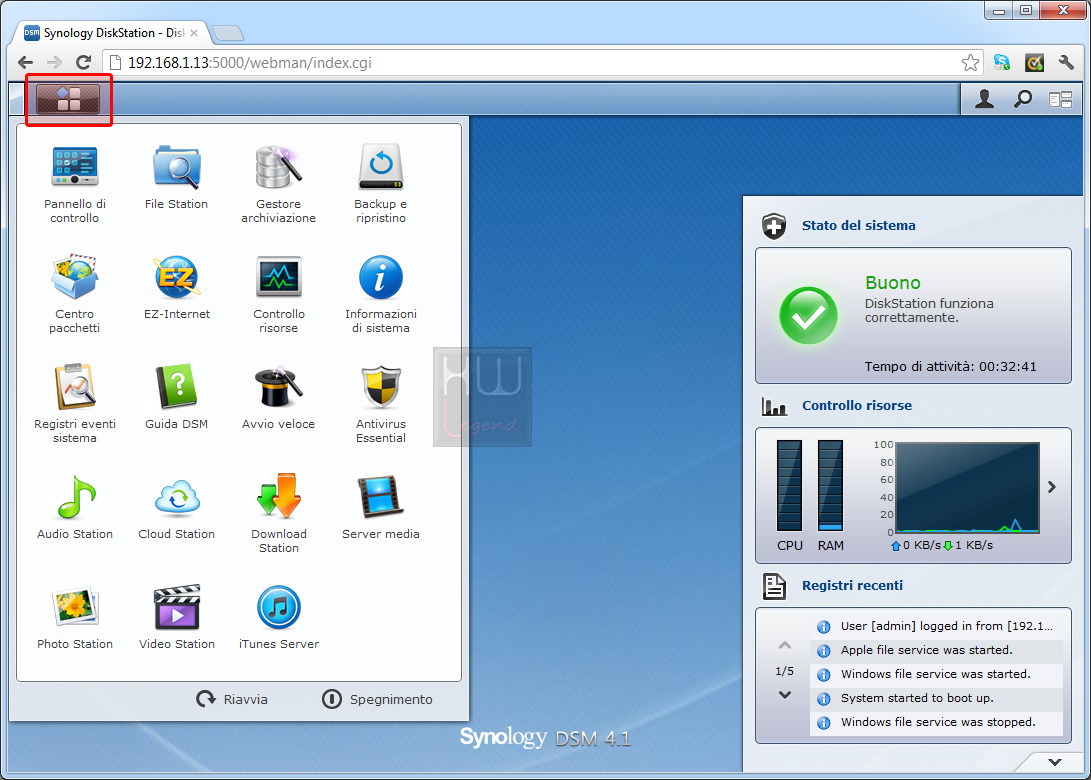This screenshot has width=1091, height=780.
Task: Open Server media
Action: (381, 507)
